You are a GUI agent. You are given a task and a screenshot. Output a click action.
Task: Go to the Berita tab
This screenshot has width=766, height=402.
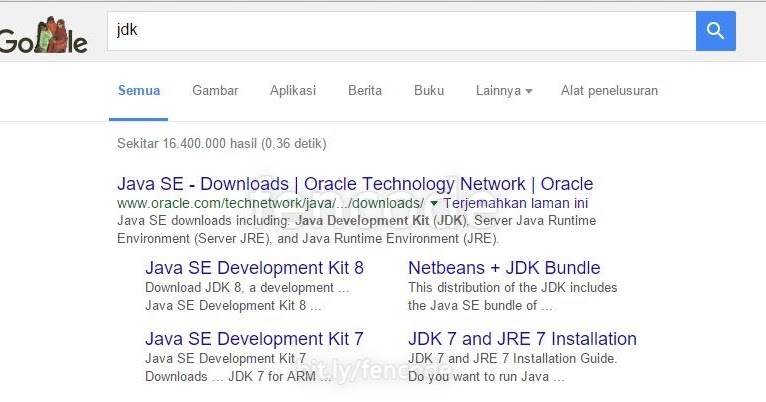[x=365, y=90]
